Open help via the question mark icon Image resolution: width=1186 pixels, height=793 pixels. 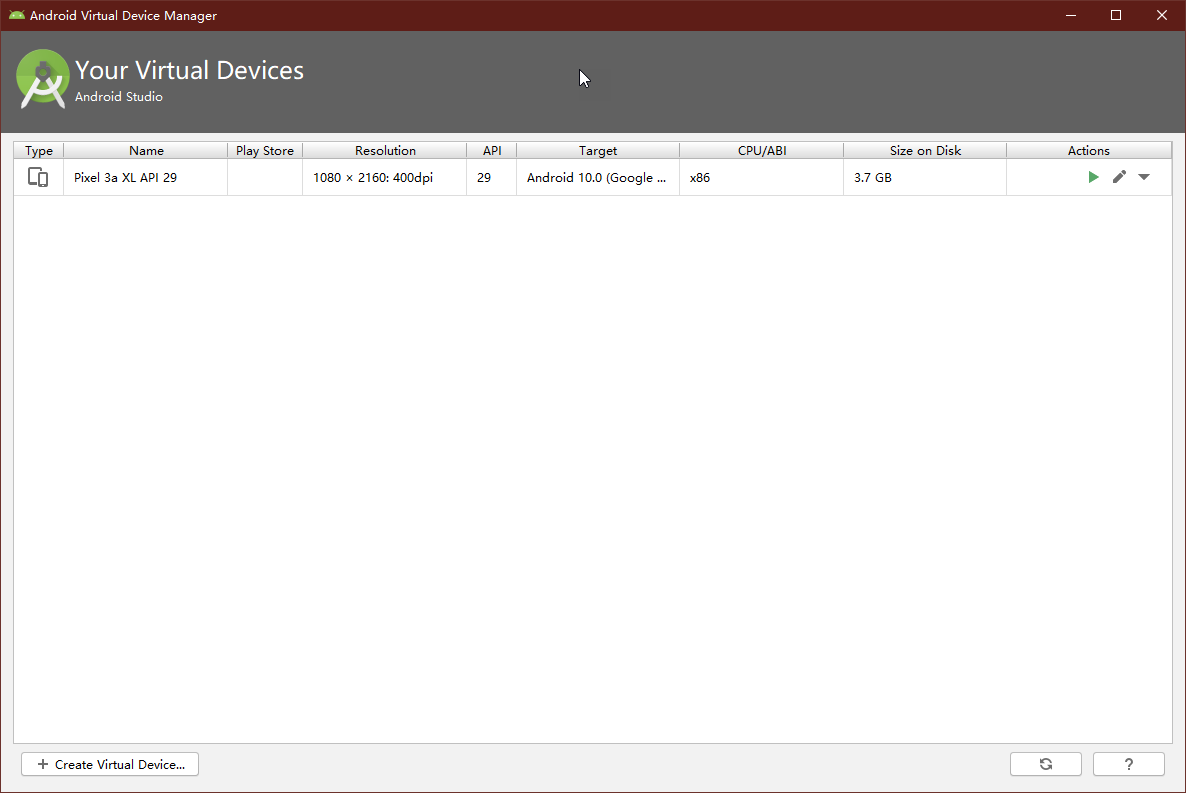tap(1128, 763)
